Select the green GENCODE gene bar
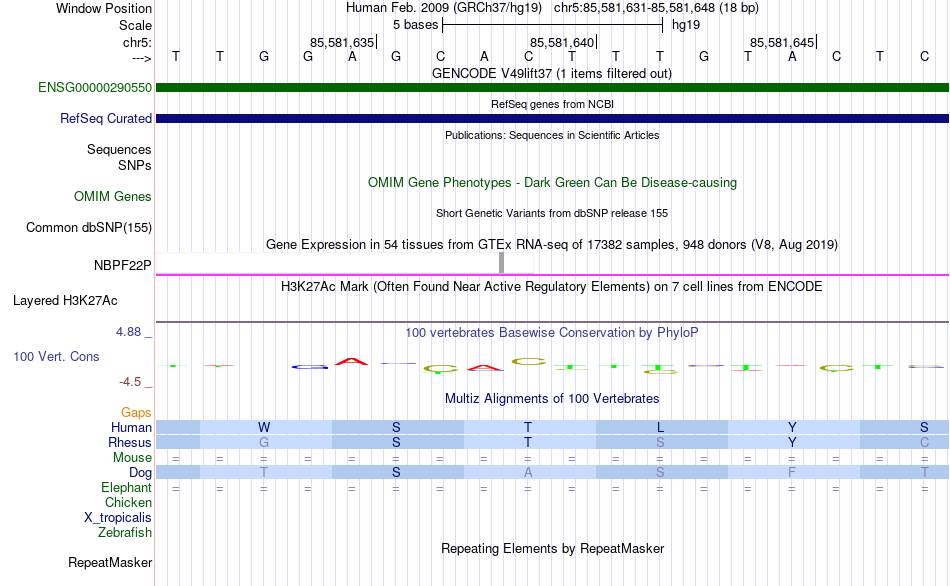Viewport: 950px width, 586px height. coord(552,87)
